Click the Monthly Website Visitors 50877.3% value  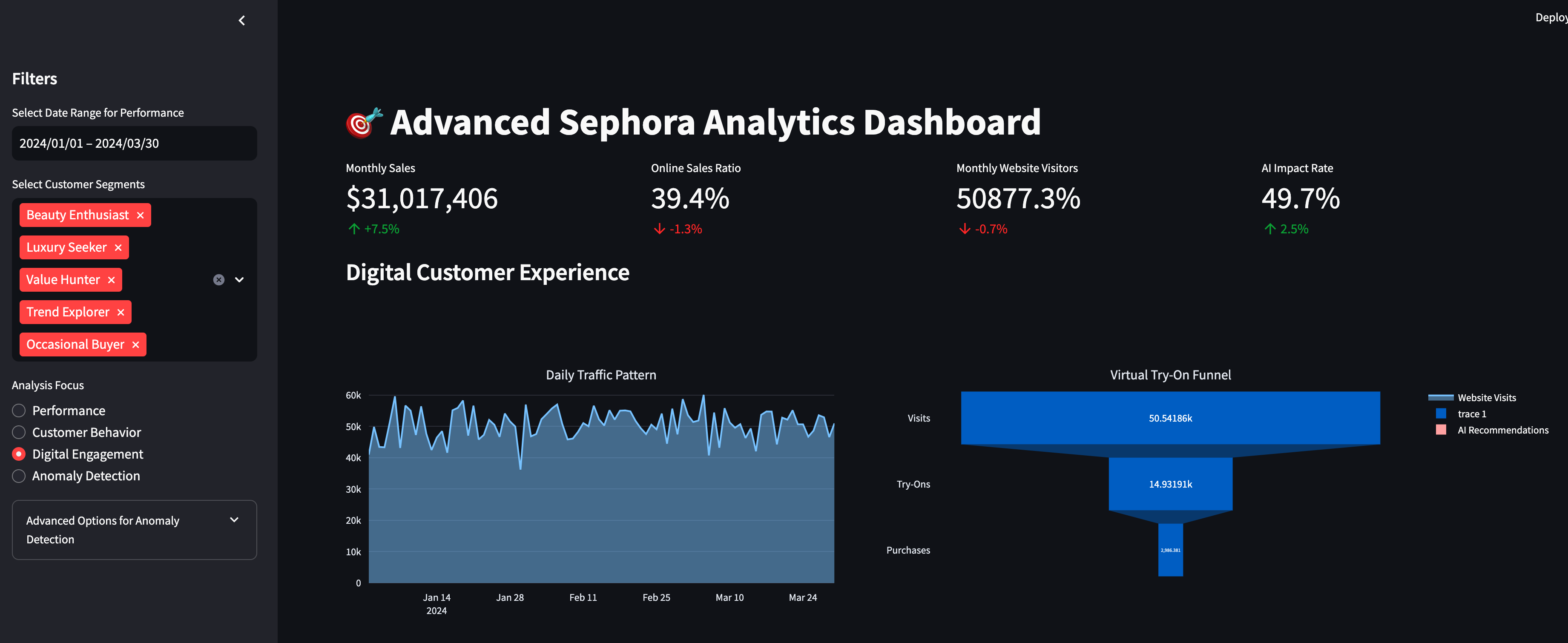[x=1018, y=198]
